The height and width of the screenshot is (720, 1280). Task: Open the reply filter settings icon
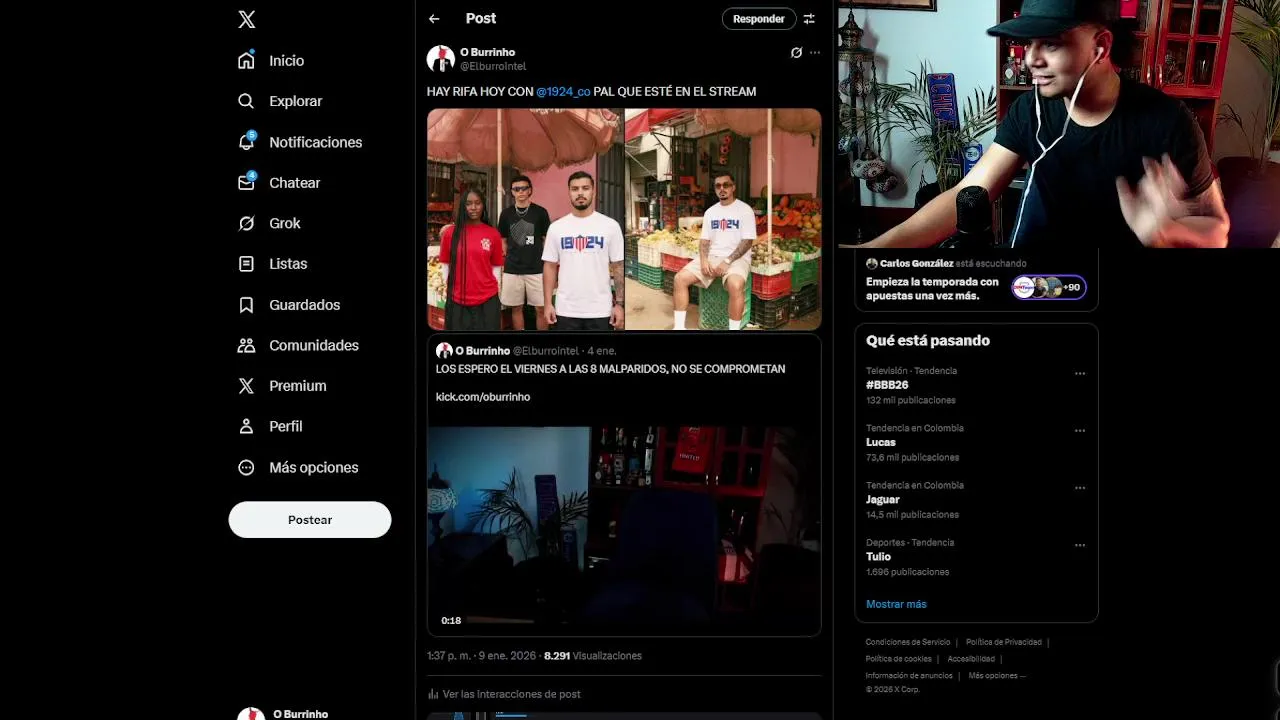tap(809, 18)
